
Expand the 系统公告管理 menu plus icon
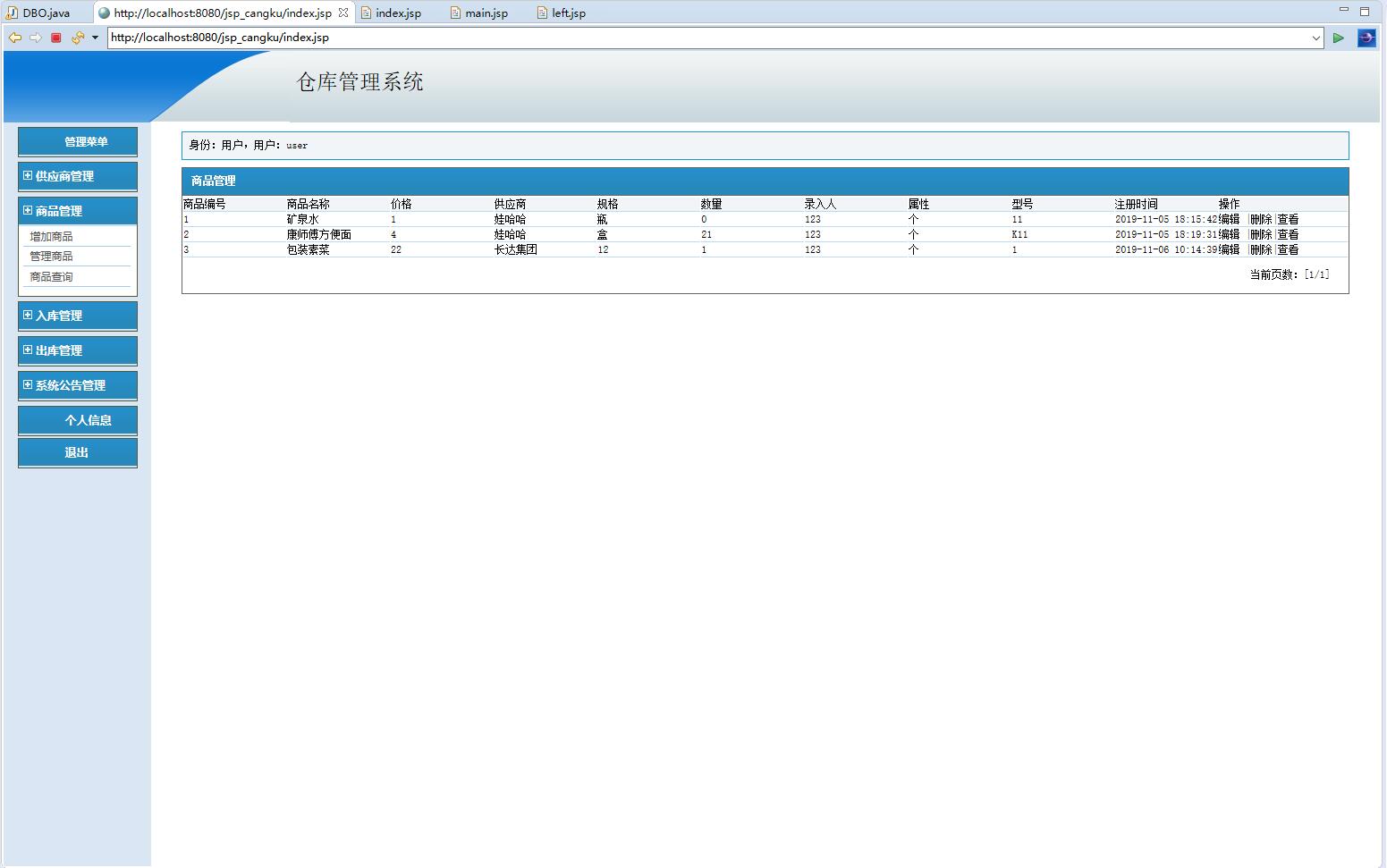pyautogui.click(x=28, y=384)
